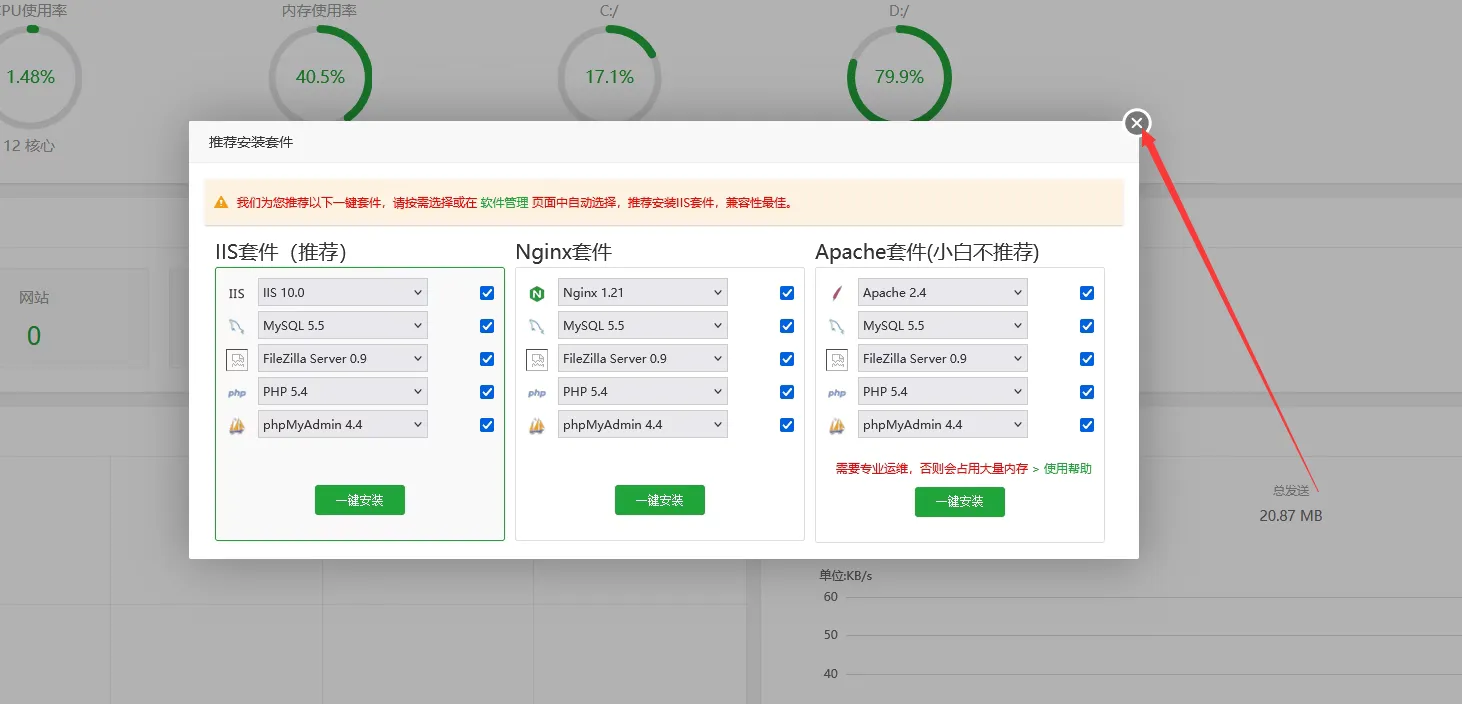This screenshot has height=704, width=1462.
Task: Uncheck Nginx 1.21 checkbox
Action: pyautogui.click(x=787, y=293)
